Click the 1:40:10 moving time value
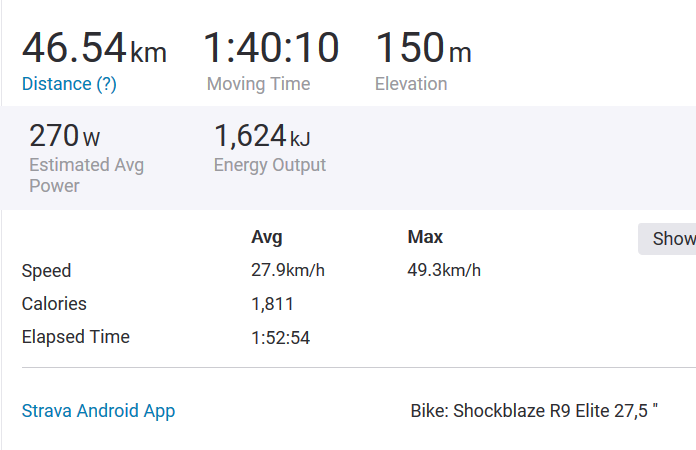696x450 pixels. pyautogui.click(x=271, y=47)
